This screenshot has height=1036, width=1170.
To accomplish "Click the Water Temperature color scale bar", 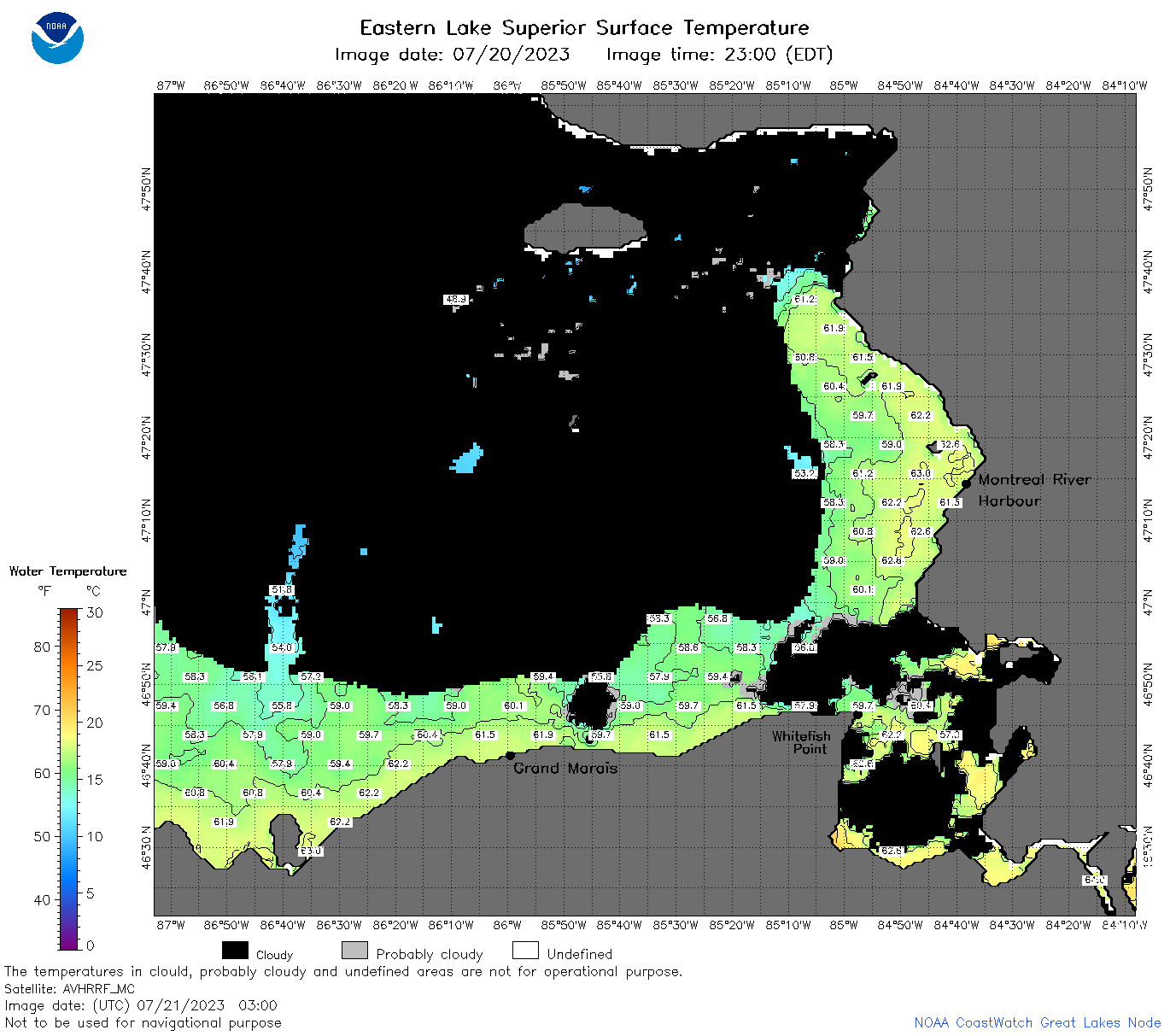I will (69, 778).
